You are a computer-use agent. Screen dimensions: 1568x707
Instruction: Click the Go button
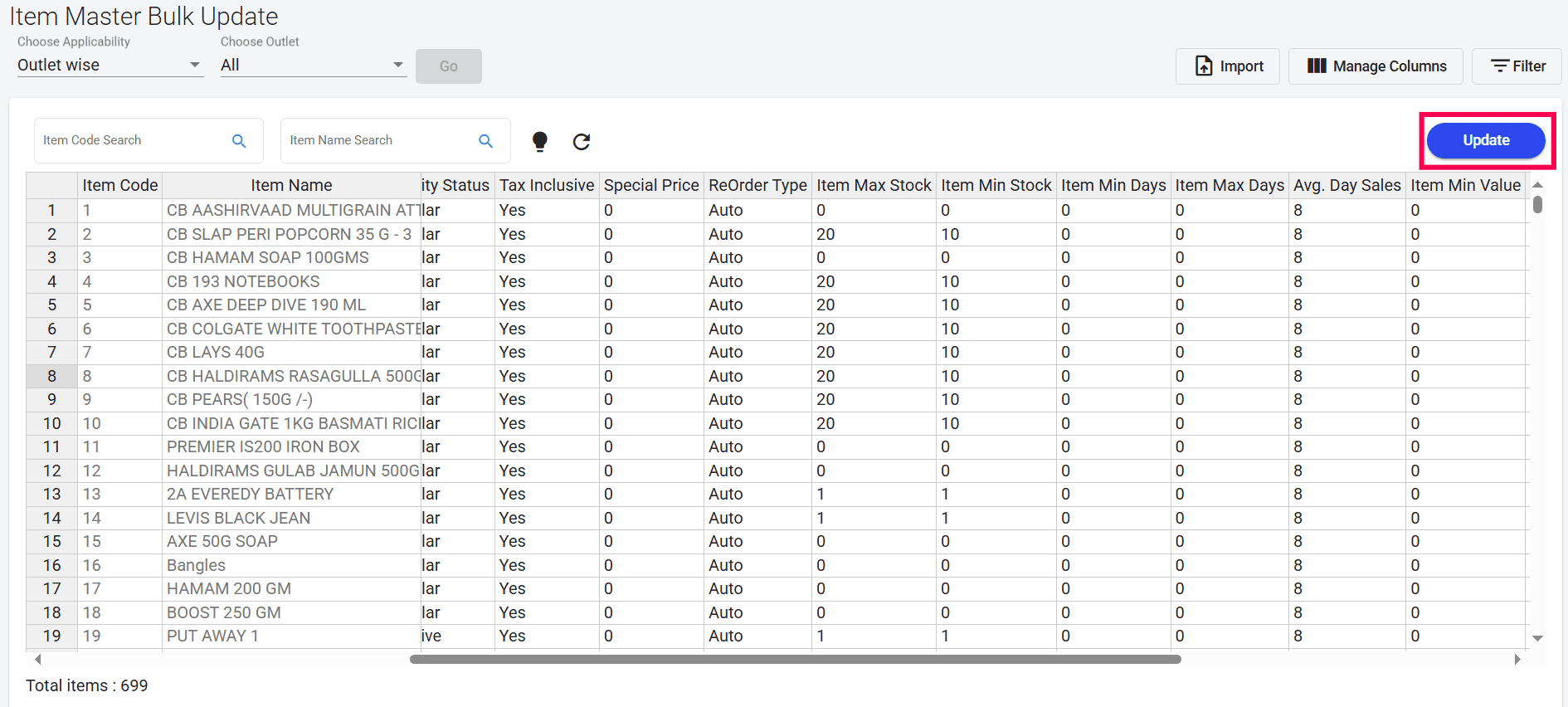click(449, 66)
